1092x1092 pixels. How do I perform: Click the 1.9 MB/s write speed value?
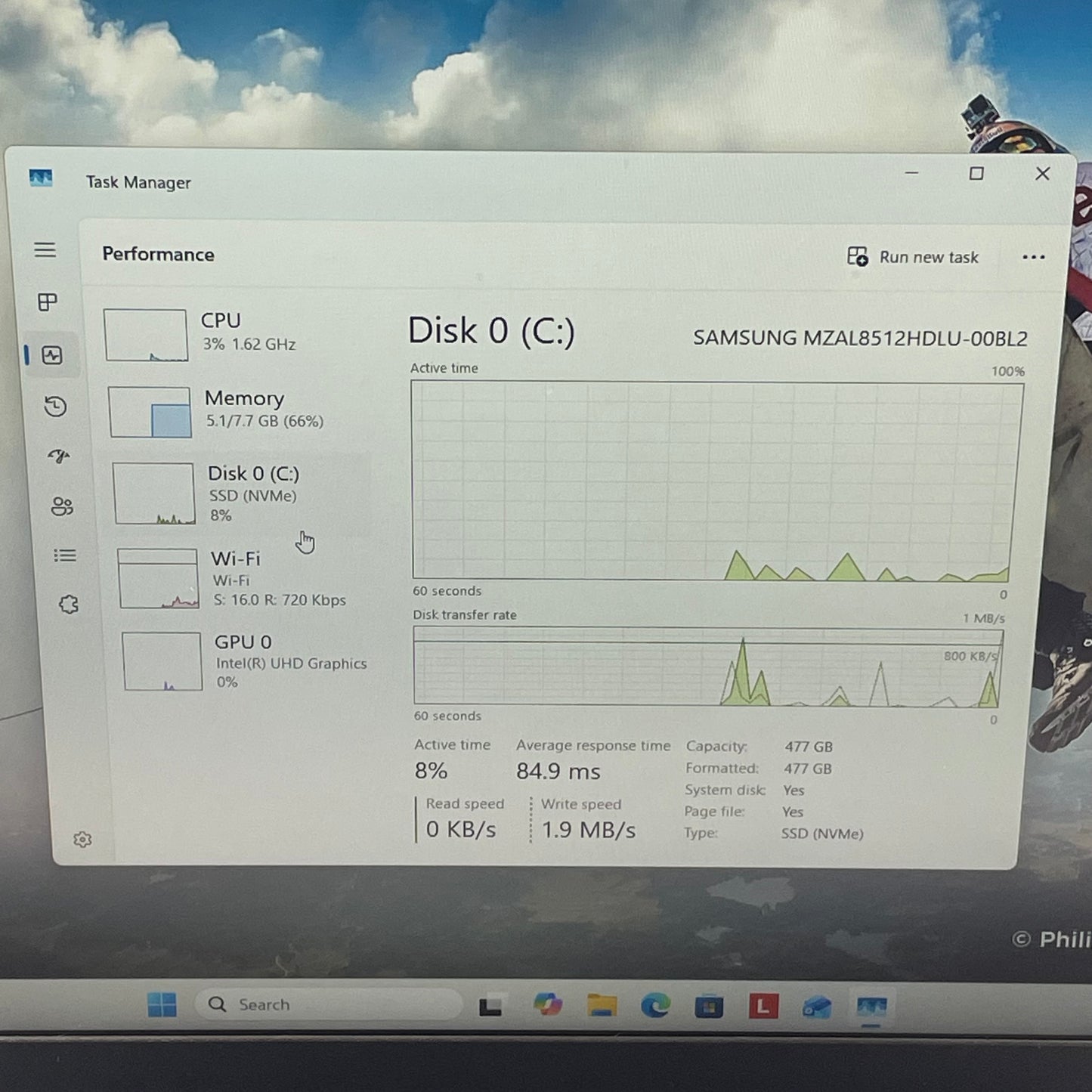589,830
